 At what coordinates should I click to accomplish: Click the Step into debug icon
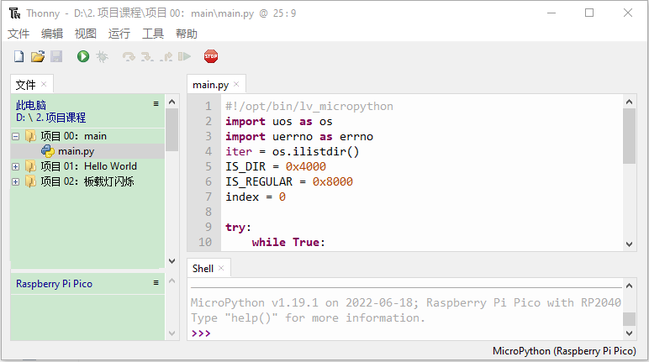pos(147,56)
